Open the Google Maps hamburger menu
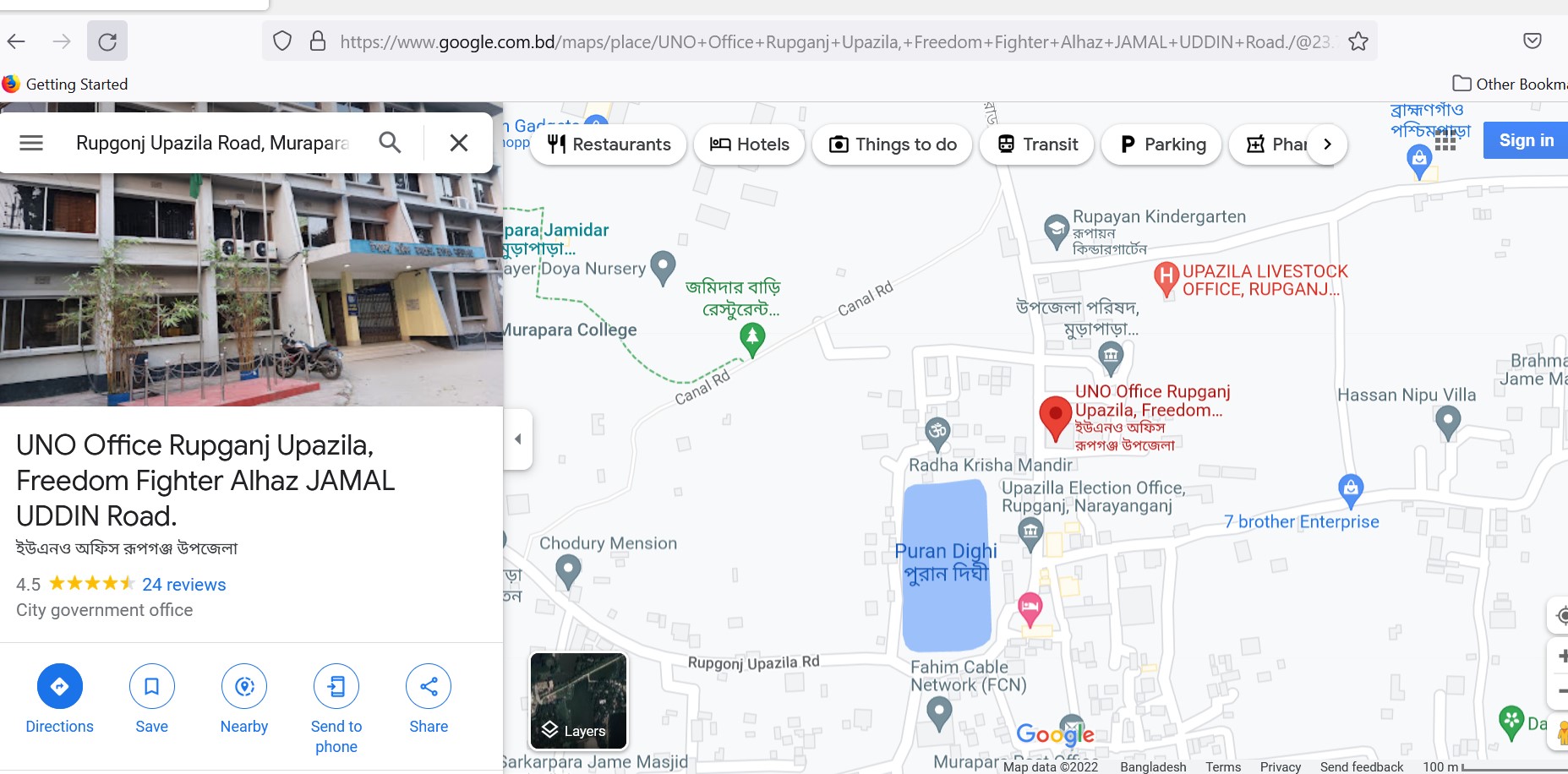This screenshot has width=1568, height=774. [x=31, y=143]
